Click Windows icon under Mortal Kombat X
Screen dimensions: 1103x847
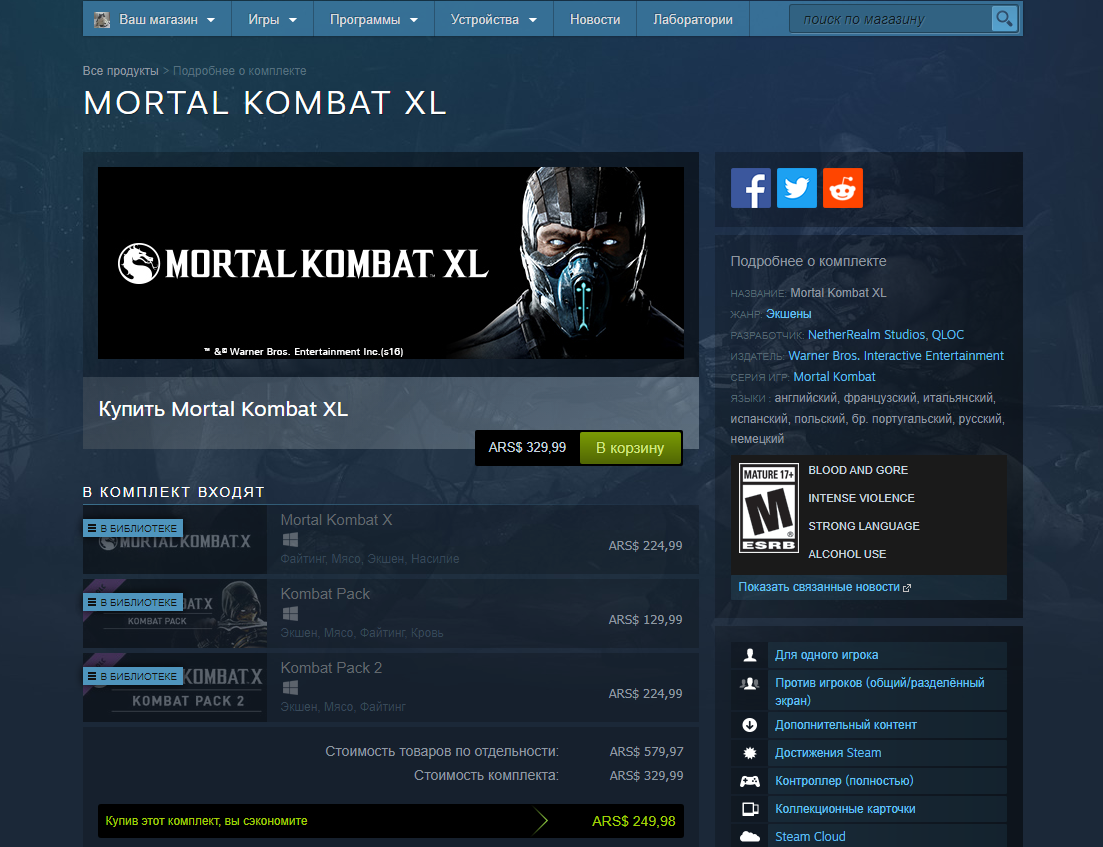coord(290,540)
